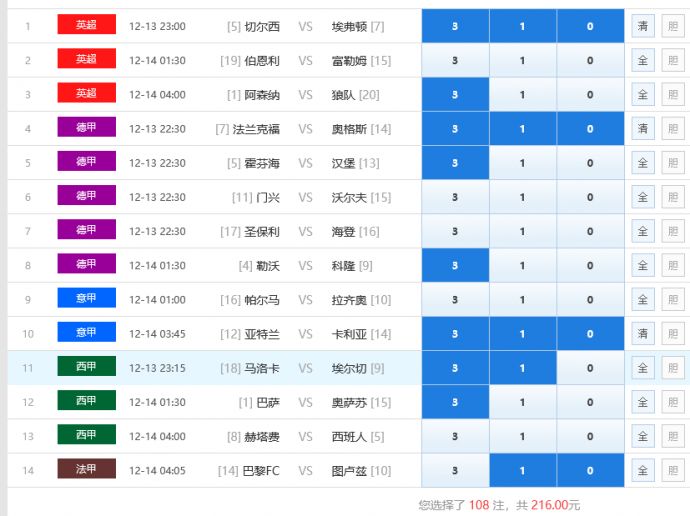The width and height of the screenshot is (690, 516).
Task: Select win option 3 for 伯恩利 vs 富勒姆
Action: coord(454,61)
